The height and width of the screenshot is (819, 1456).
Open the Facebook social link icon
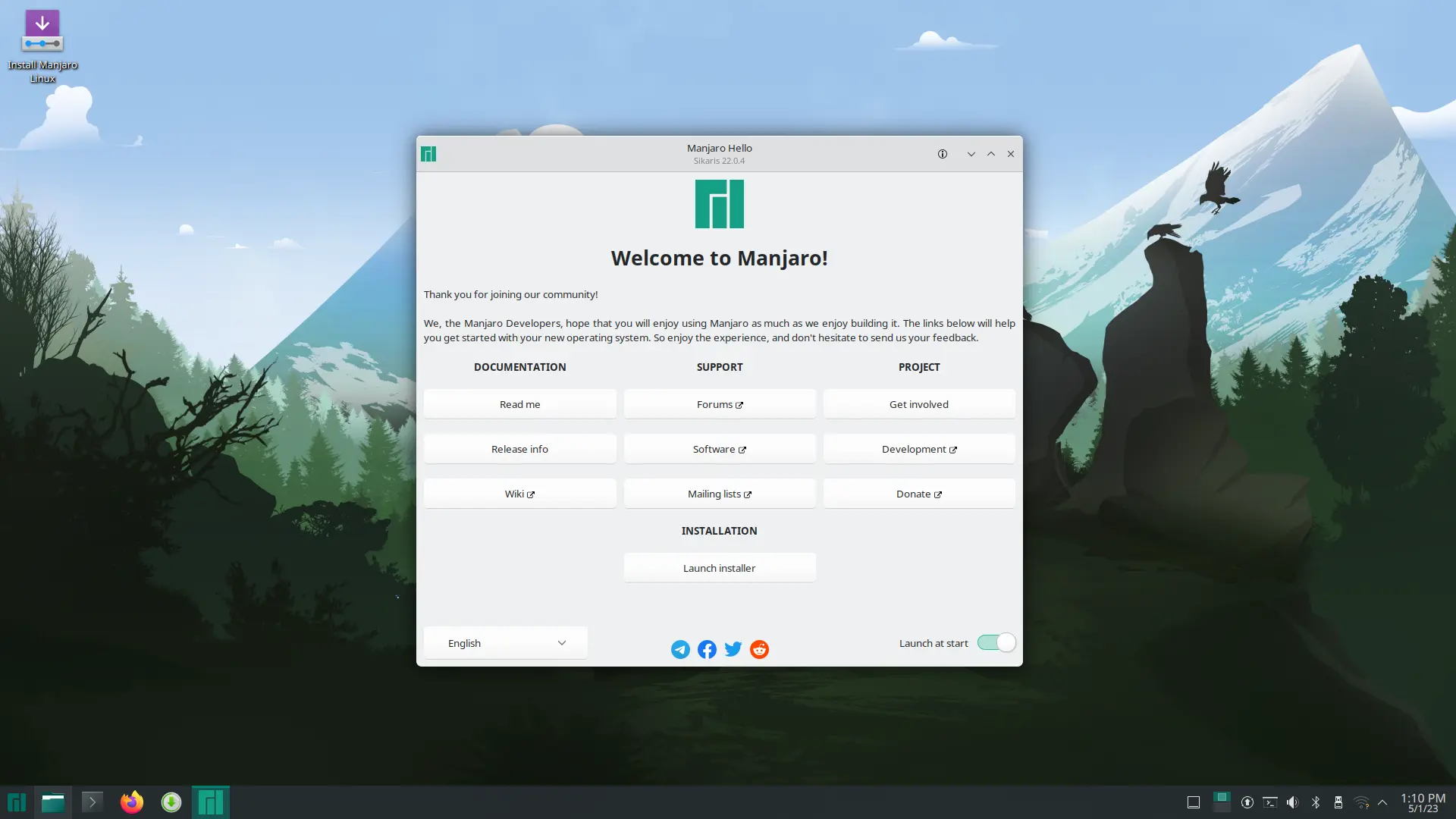coord(707,649)
